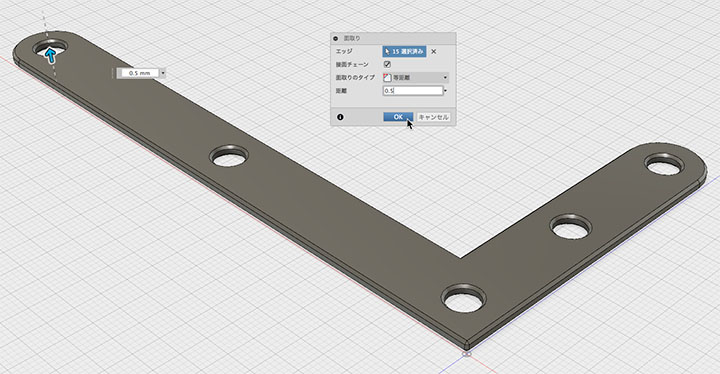Collapse the 面取り dialog with minus icon
This screenshot has height=374, width=720.
coord(335,39)
